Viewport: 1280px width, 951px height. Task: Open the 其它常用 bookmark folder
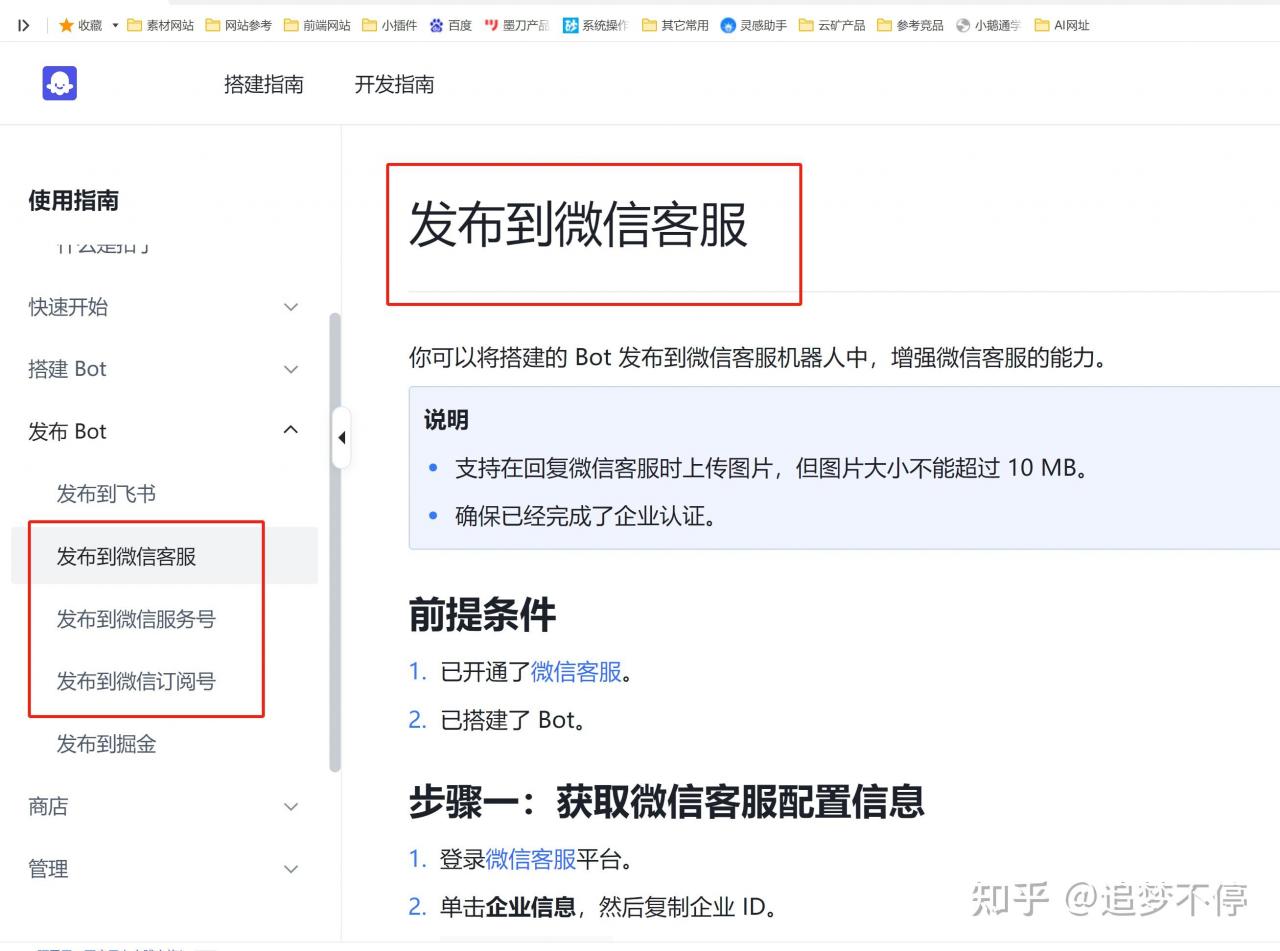pos(675,25)
